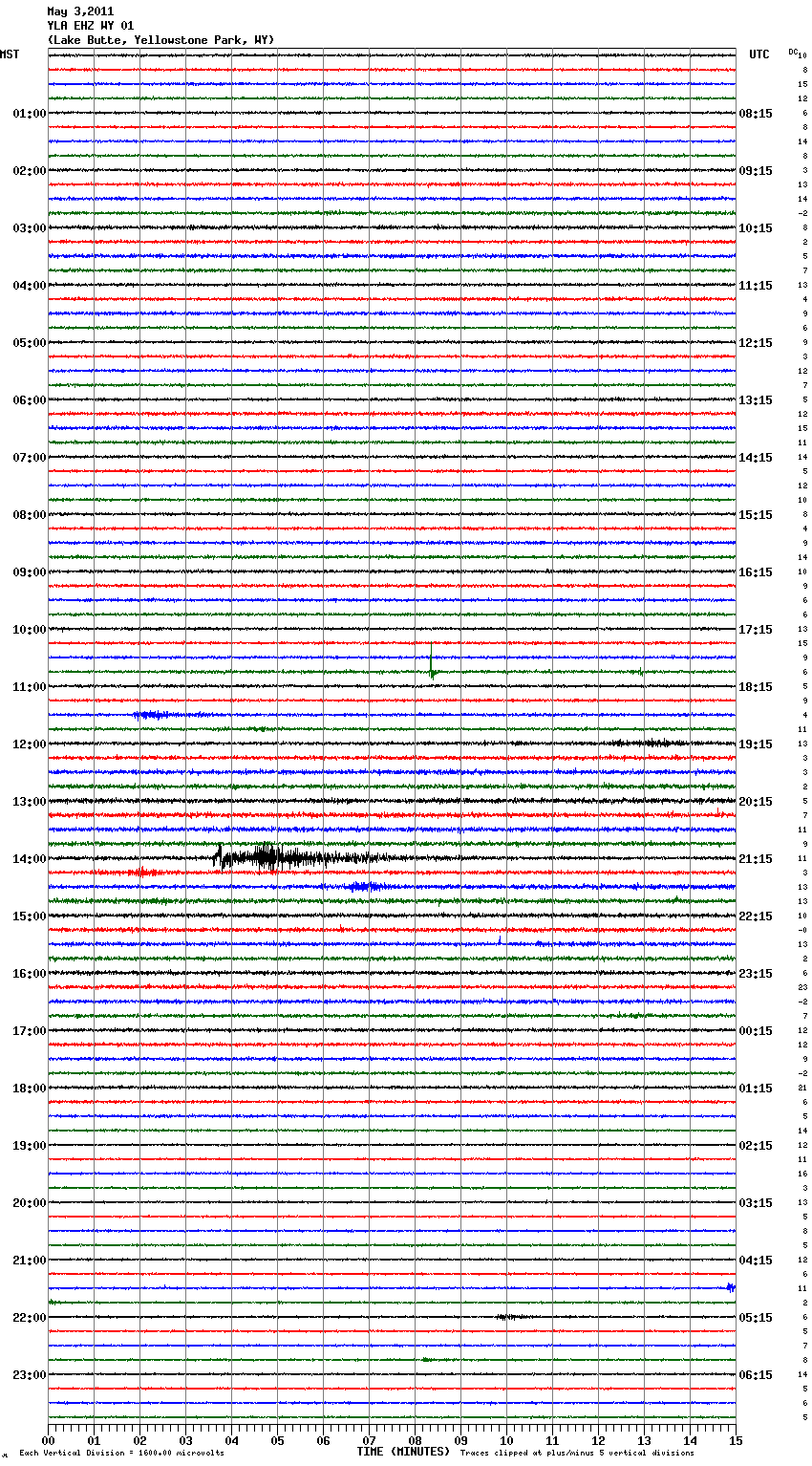Select the 11:00 MST time label
Viewport: 812px width, 1466px height.
pos(30,687)
